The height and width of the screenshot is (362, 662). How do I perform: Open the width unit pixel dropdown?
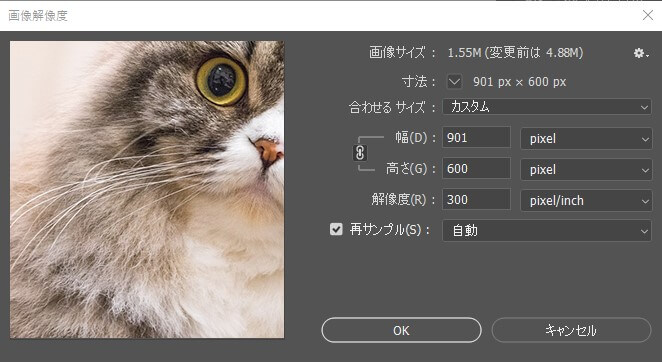(586, 139)
